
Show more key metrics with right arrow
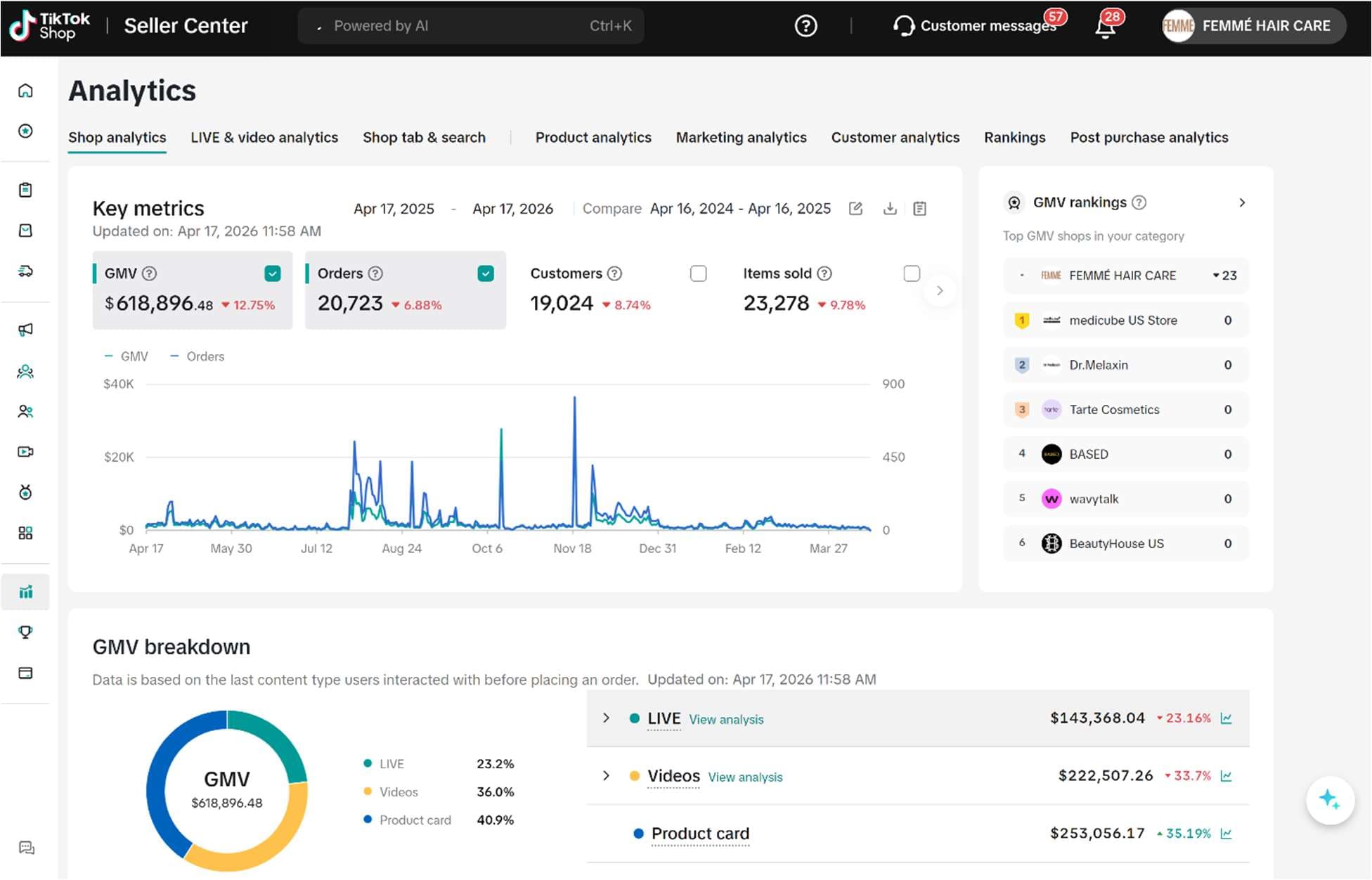click(940, 290)
